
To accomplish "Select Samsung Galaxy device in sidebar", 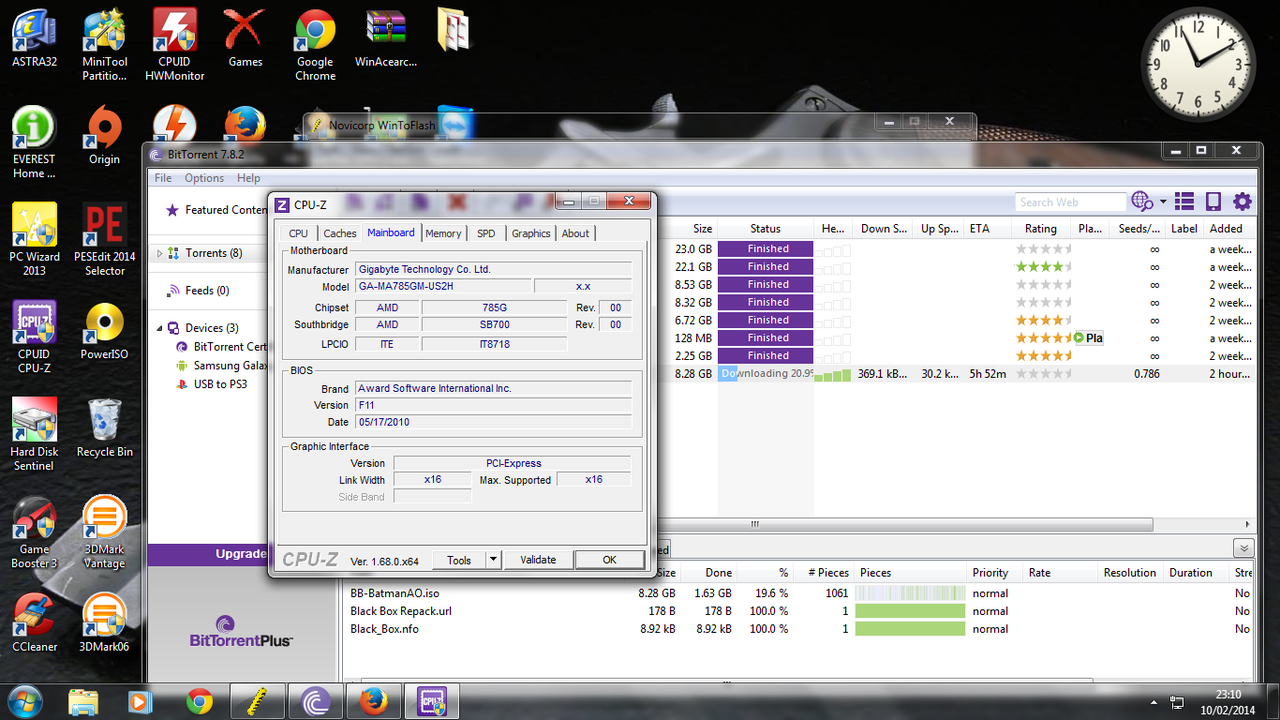I will 222,366.
